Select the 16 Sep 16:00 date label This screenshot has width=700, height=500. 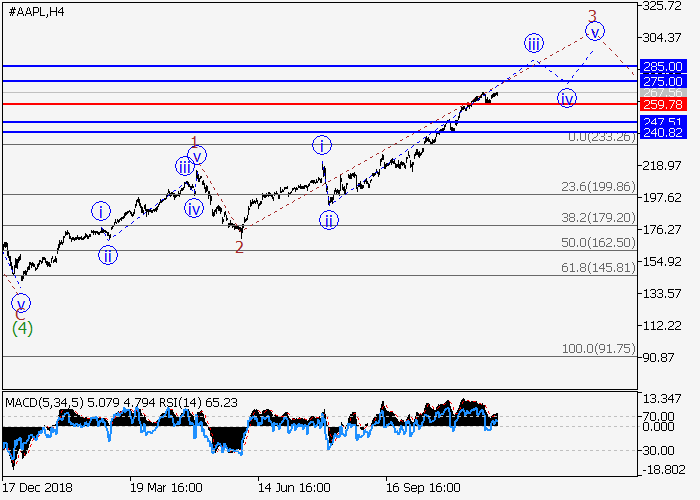point(423,488)
